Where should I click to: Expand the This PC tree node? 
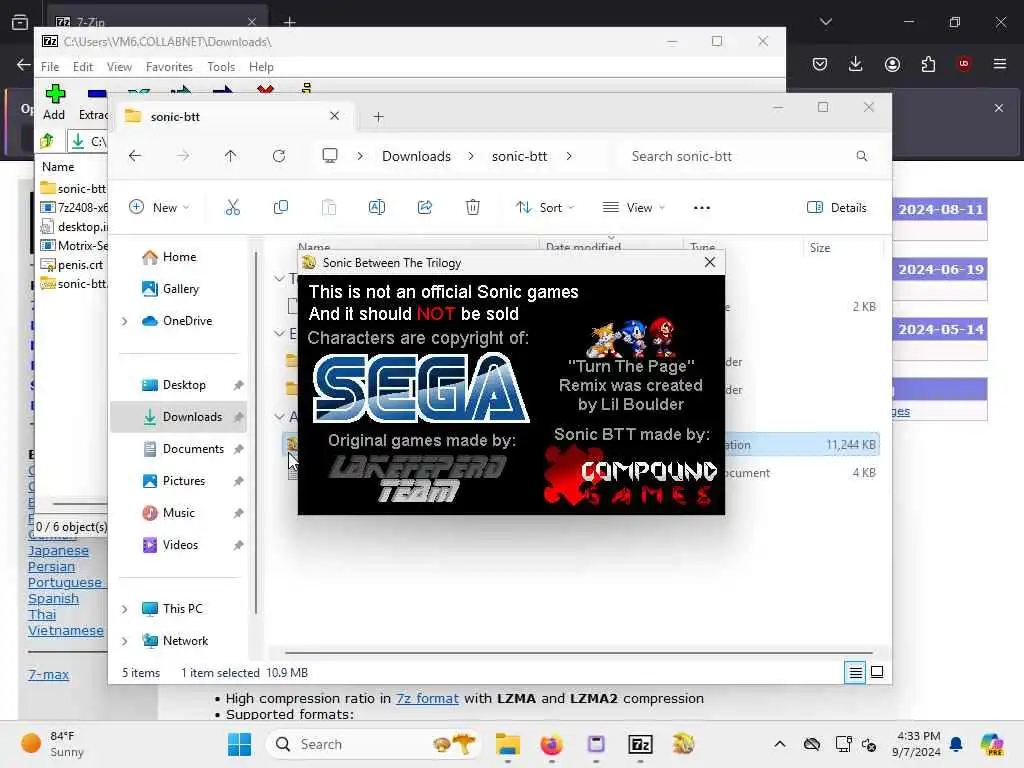tap(125, 609)
